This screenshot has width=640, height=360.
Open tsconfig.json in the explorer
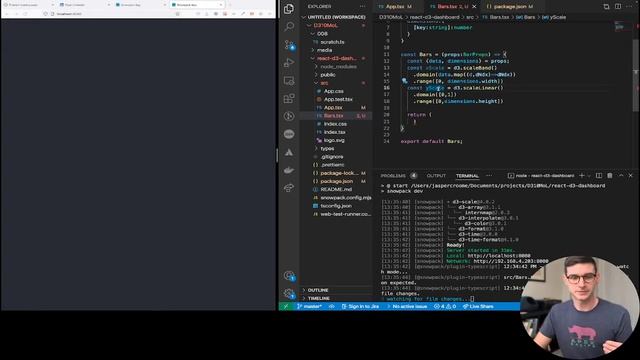point(336,206)
